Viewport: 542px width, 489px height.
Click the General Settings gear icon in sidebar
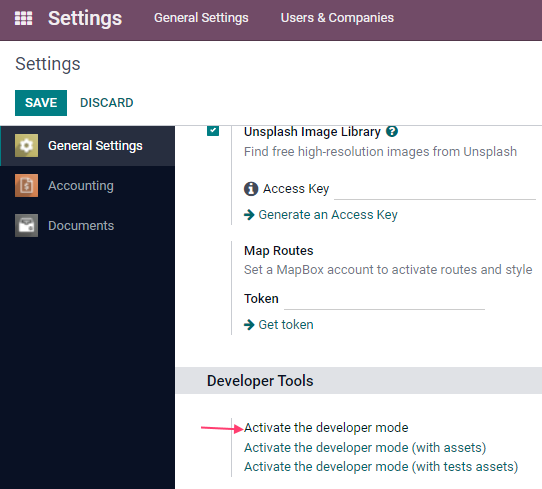point(26,145)
